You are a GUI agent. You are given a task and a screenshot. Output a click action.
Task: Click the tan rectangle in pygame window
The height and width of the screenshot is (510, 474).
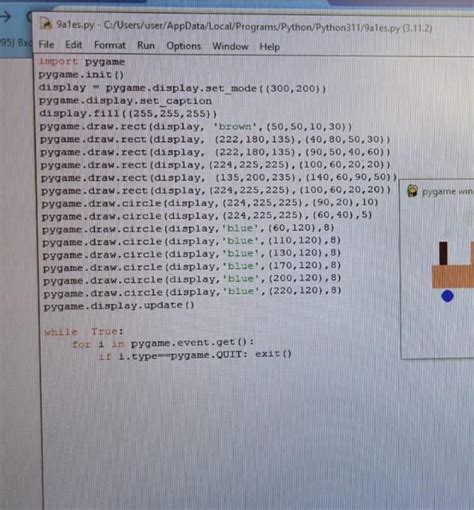[453, 276]
